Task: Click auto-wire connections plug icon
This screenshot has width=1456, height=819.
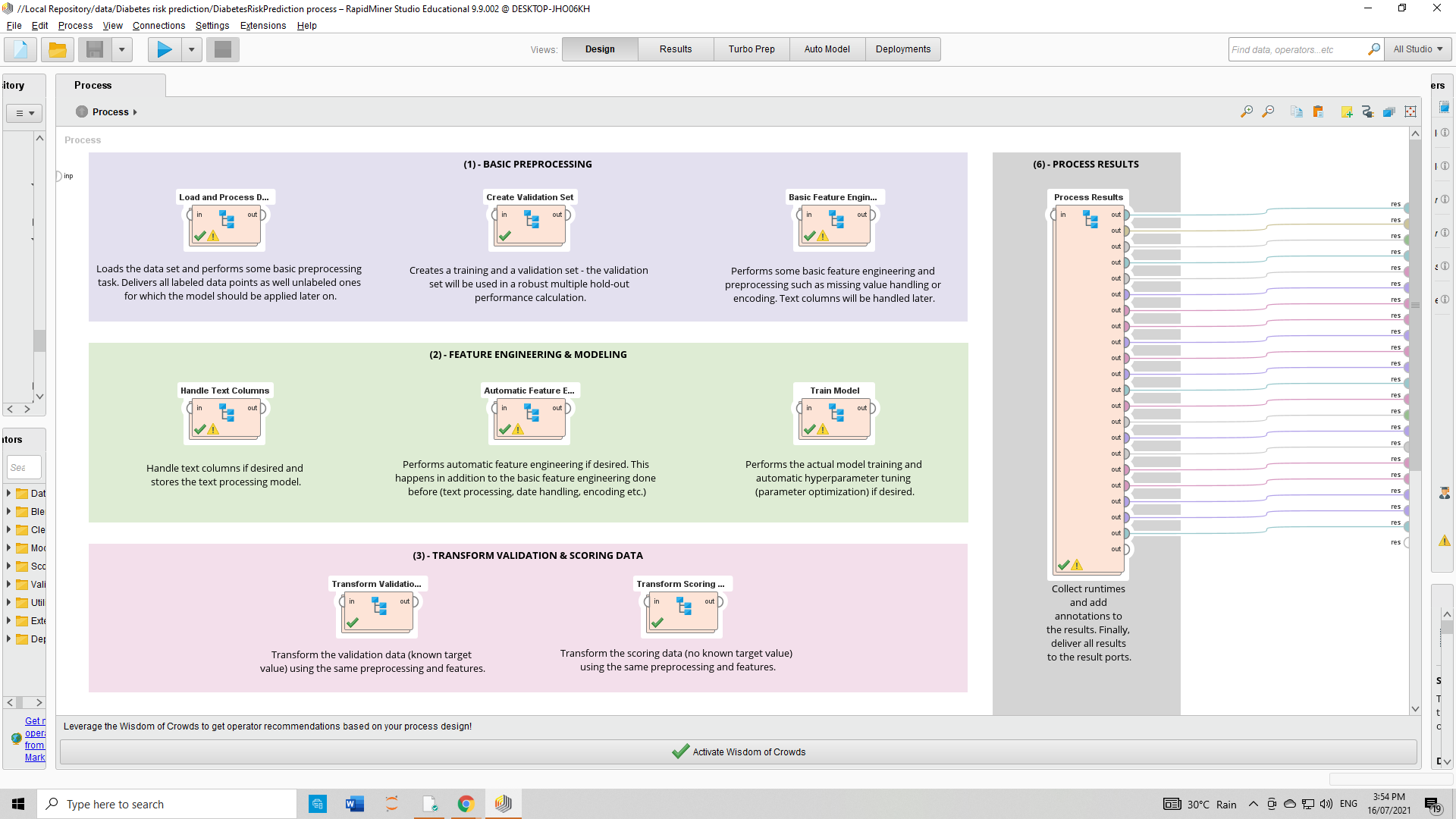Action: [x=1368, y=112]
